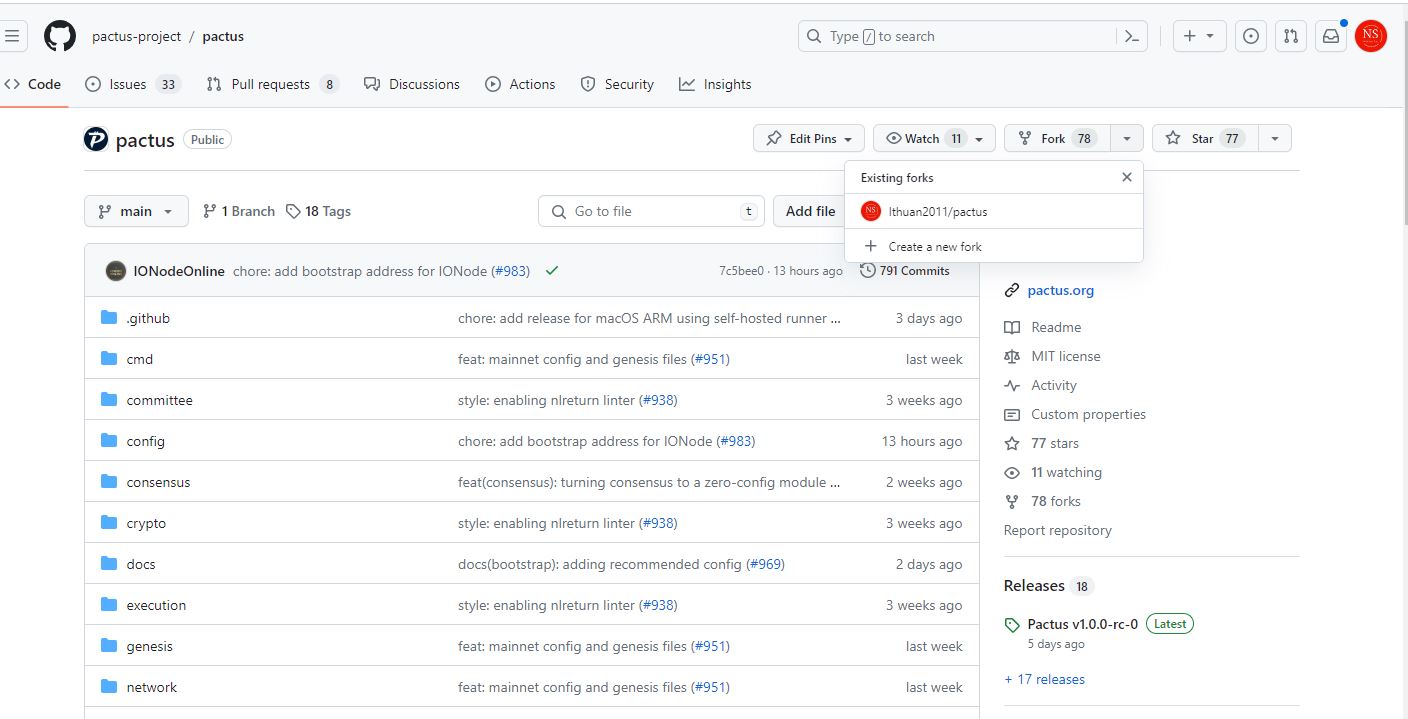1408x719 pixels.
Task: Expand the Star lists dropdown arrow
Action: pyautogui.click(x=1275, y=139)
